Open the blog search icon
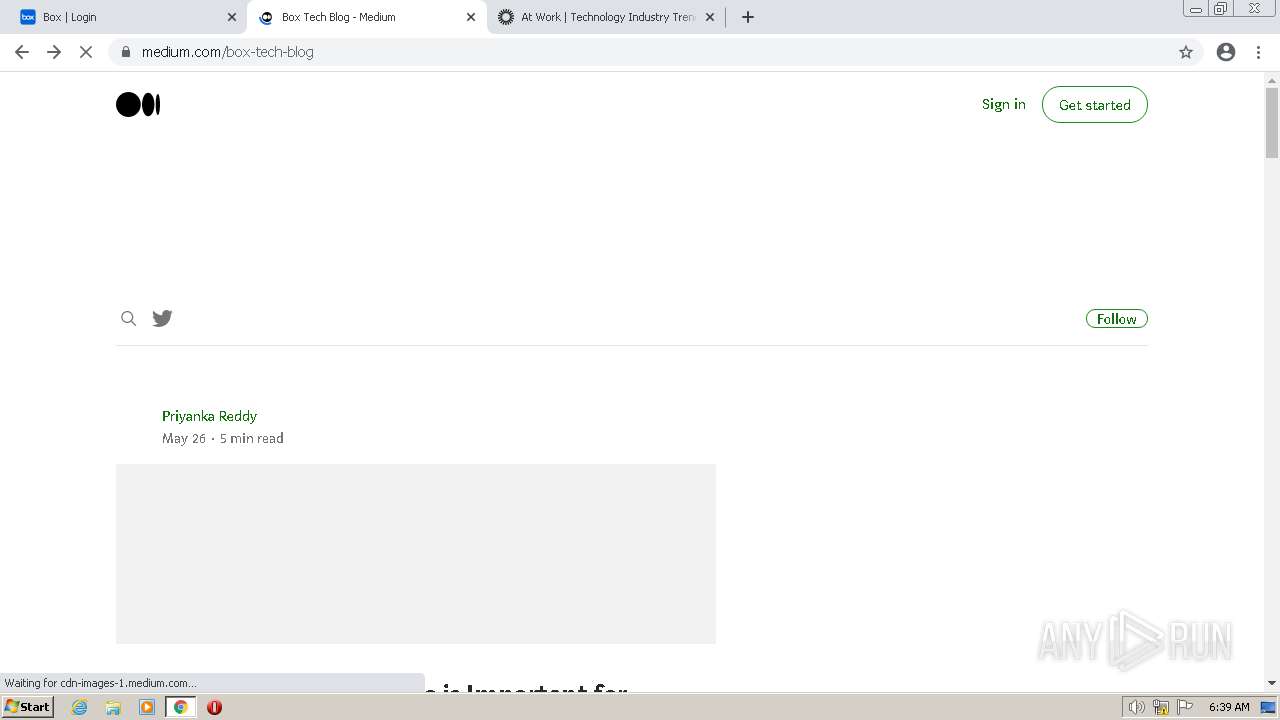 (128, 319)
